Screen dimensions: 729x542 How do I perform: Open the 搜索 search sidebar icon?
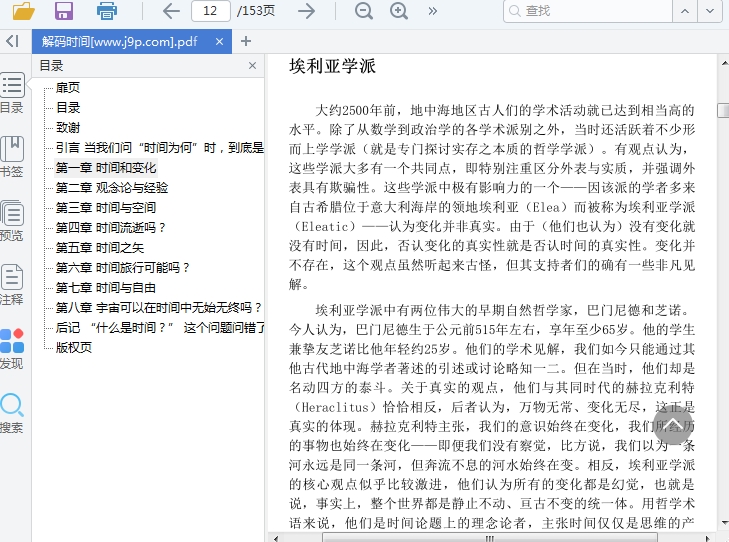coord(12,413)
